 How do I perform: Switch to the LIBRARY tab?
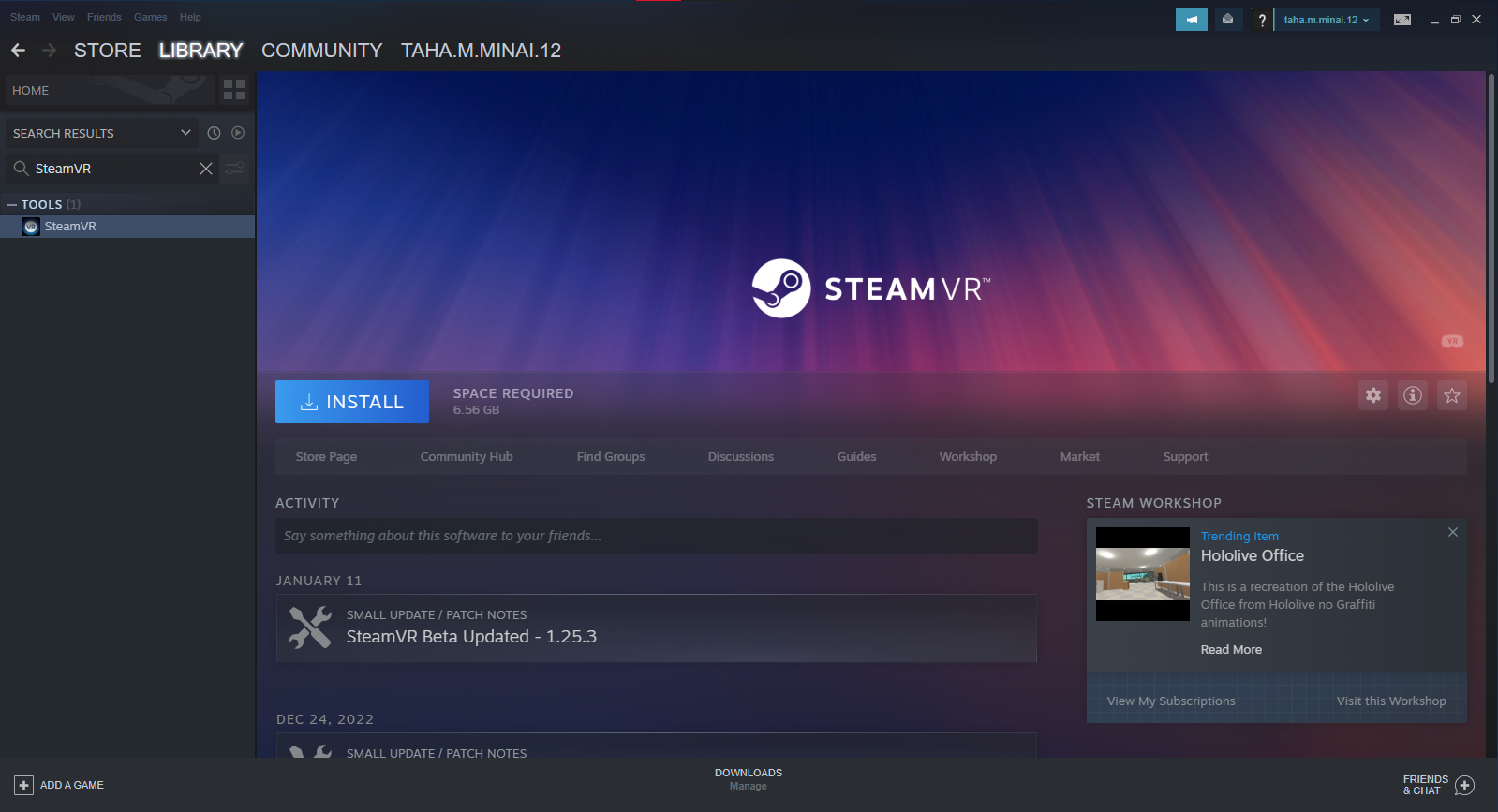click(200, 51)
